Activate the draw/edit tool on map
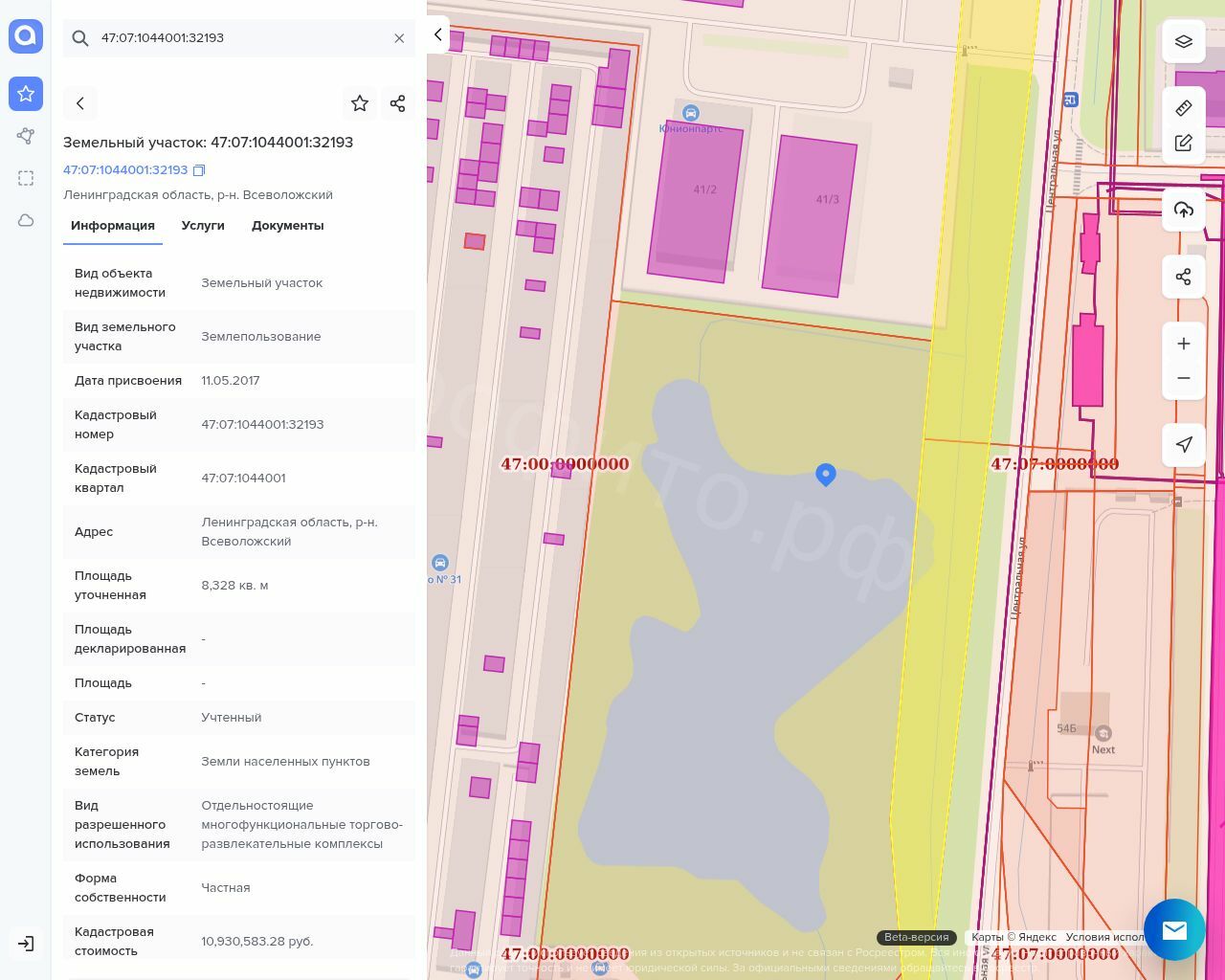1225x980 pixels. (x=1184, y=143)
